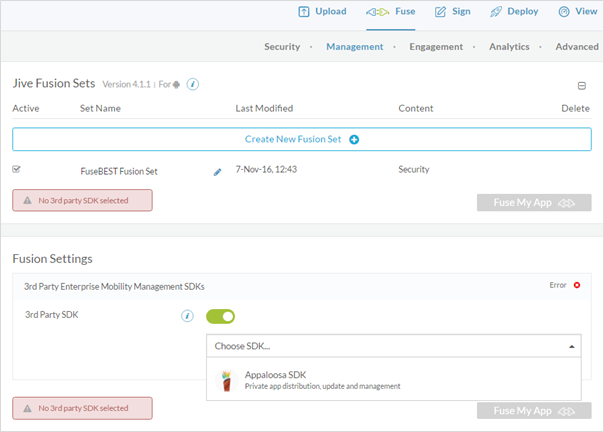
Task: Click the Android platform icon
Action: coord(176,84)
